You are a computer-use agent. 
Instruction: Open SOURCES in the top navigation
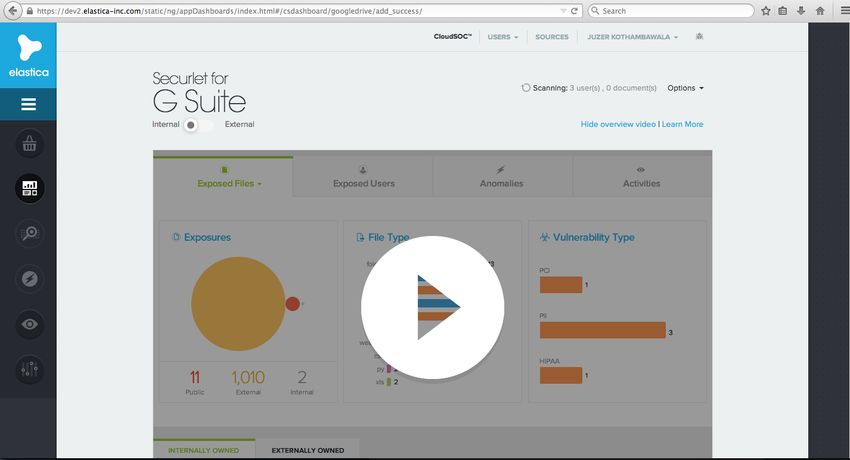coord(552,37)
